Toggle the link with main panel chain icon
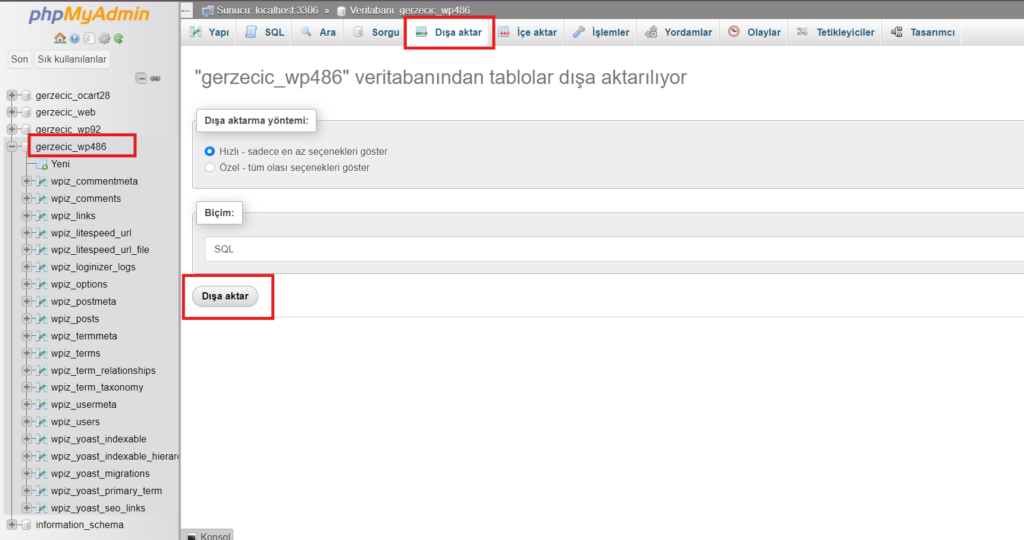Screen dimensions: 1024x540 [x=155, y=78]
